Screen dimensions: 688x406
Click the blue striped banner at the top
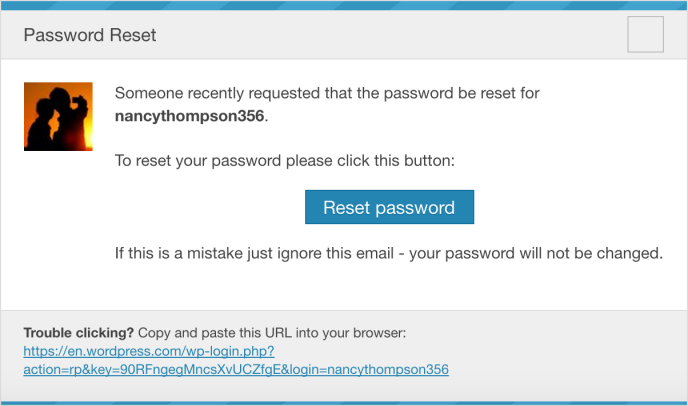[344, 5]
